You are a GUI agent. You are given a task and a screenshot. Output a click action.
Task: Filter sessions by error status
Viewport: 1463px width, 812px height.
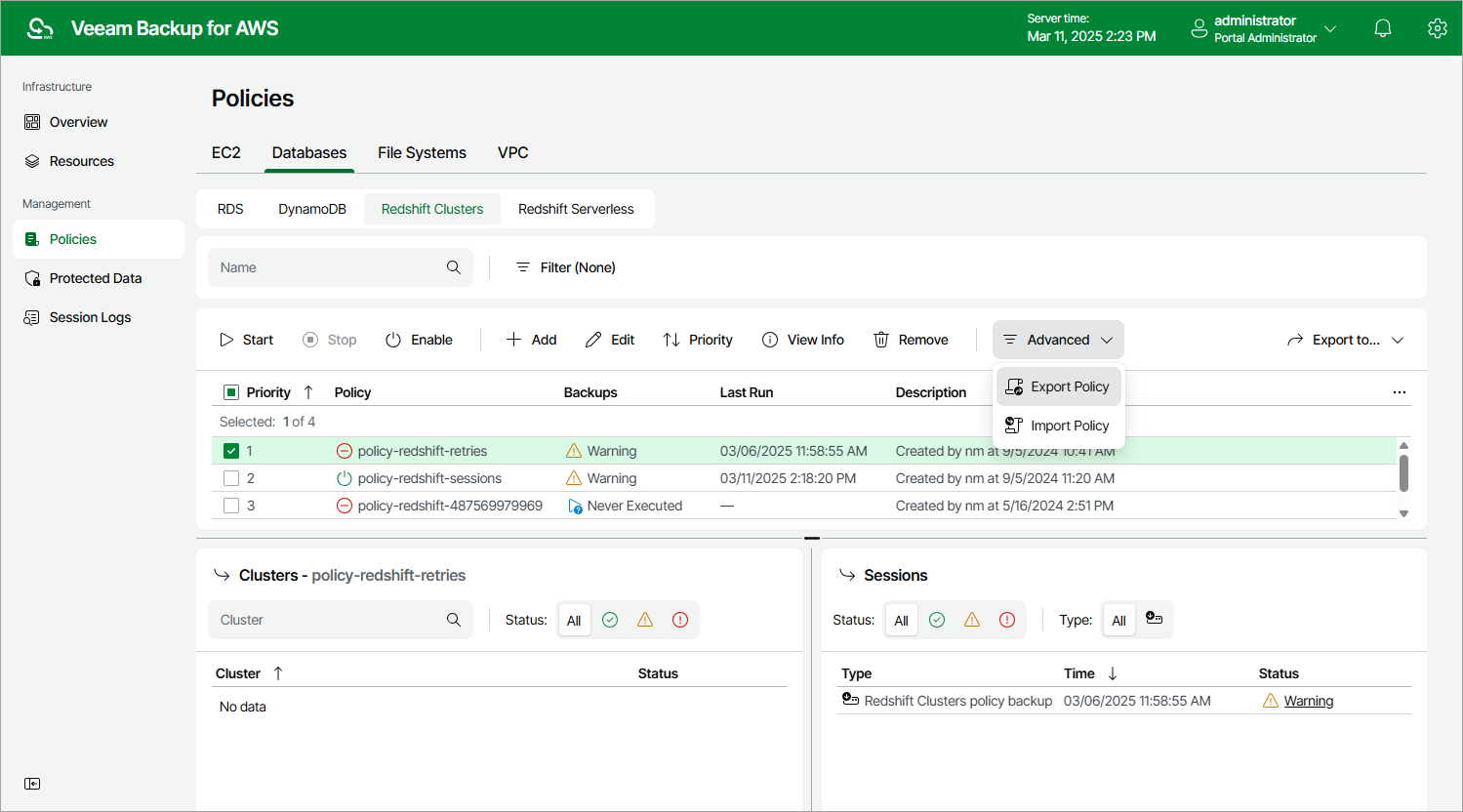(1007, 620)
